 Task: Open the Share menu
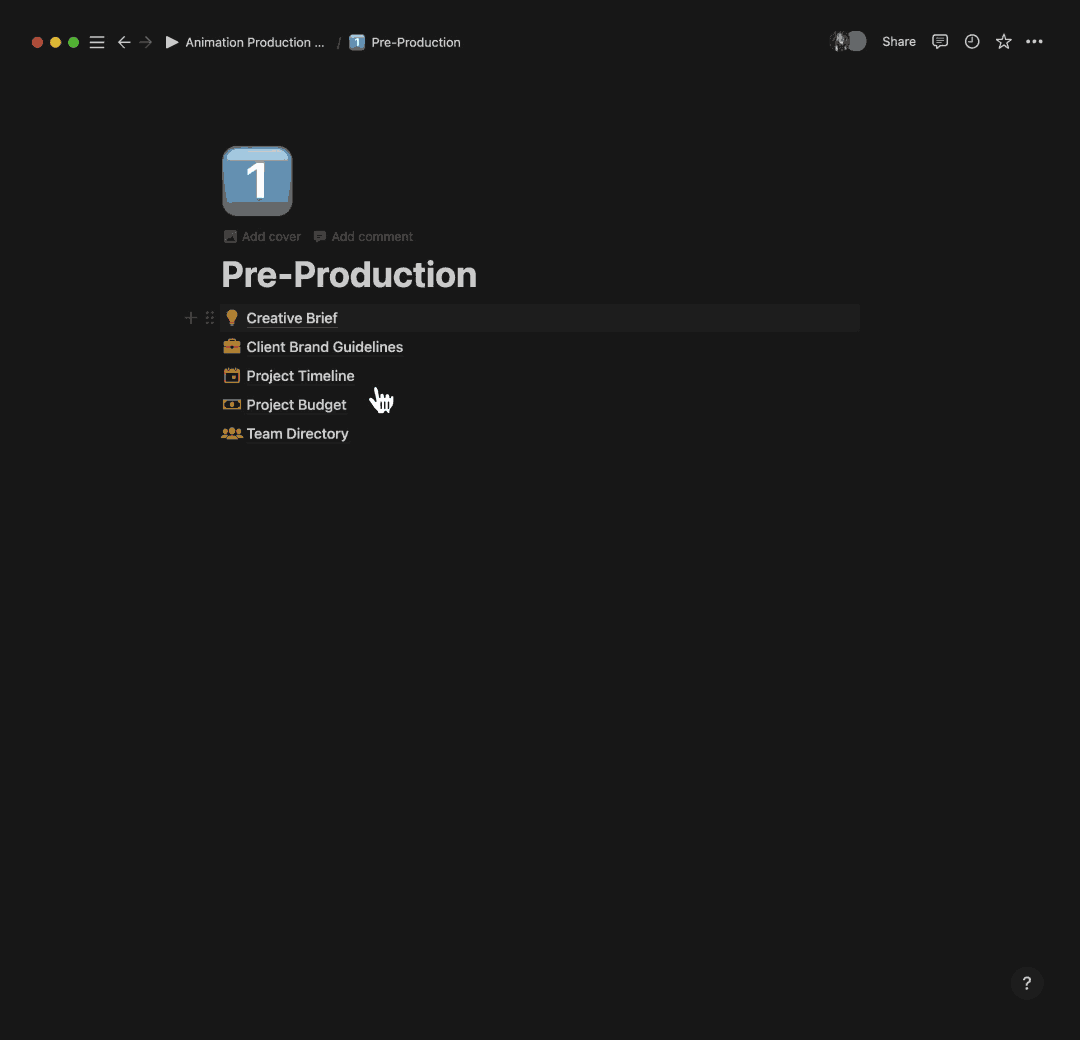tap(899, 41)
